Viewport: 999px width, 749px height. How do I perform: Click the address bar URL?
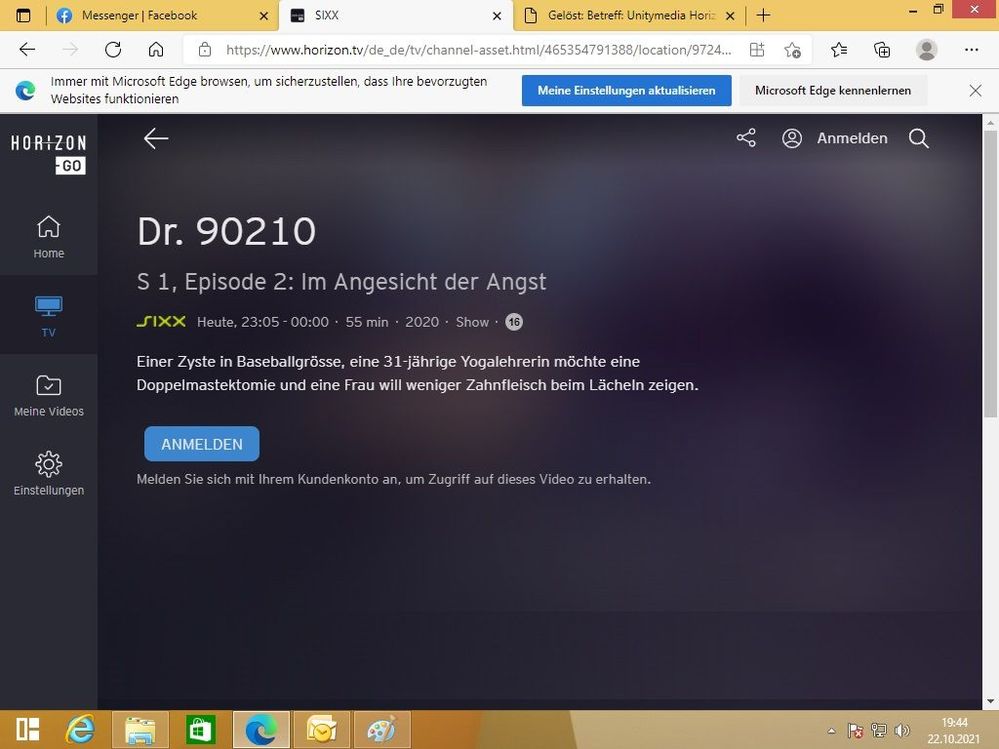coord(478,50)
